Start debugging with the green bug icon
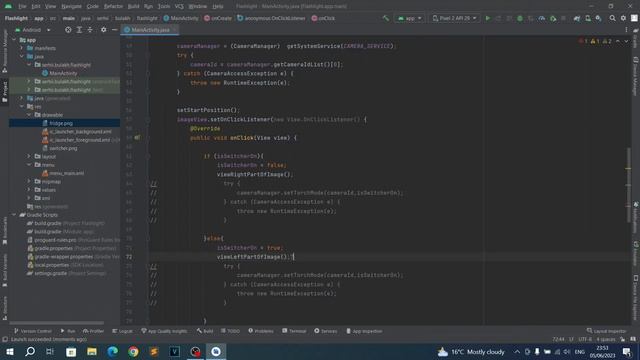The image size is (640, 360). coord(520,18)
